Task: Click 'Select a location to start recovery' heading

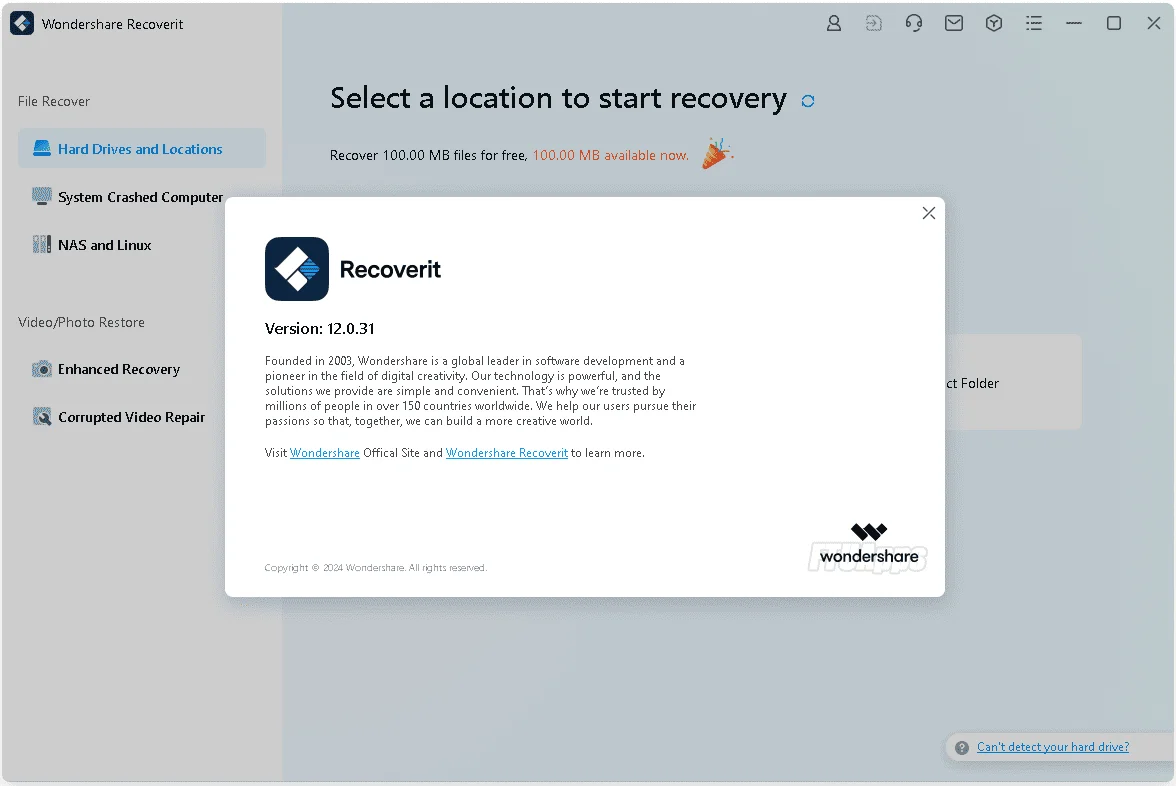Action: click(559, 98)
